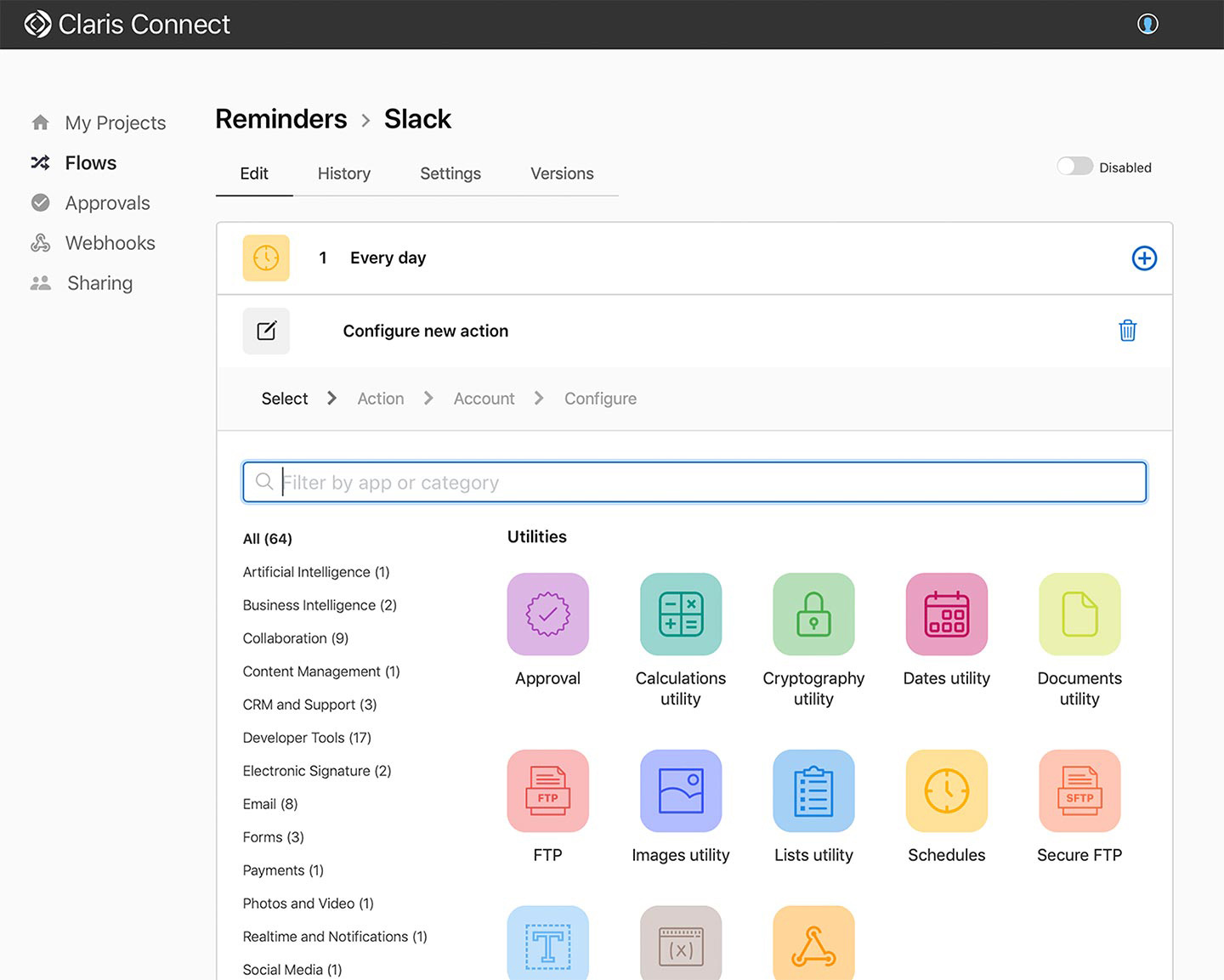
Task: Filter by Business Intelligence (2)
Action: click(320, 605)
